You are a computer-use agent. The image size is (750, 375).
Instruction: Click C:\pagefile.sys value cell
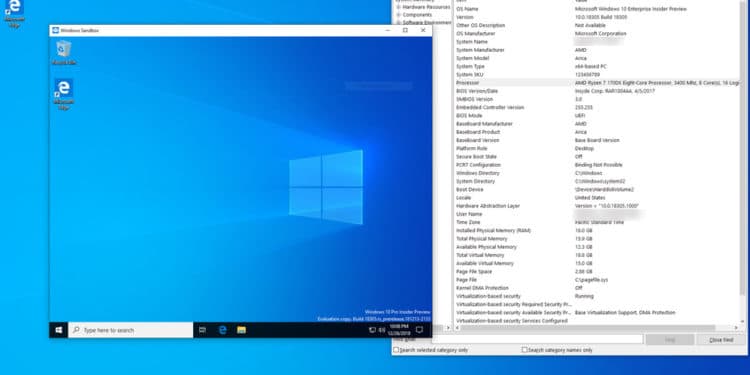pos(591,279)
